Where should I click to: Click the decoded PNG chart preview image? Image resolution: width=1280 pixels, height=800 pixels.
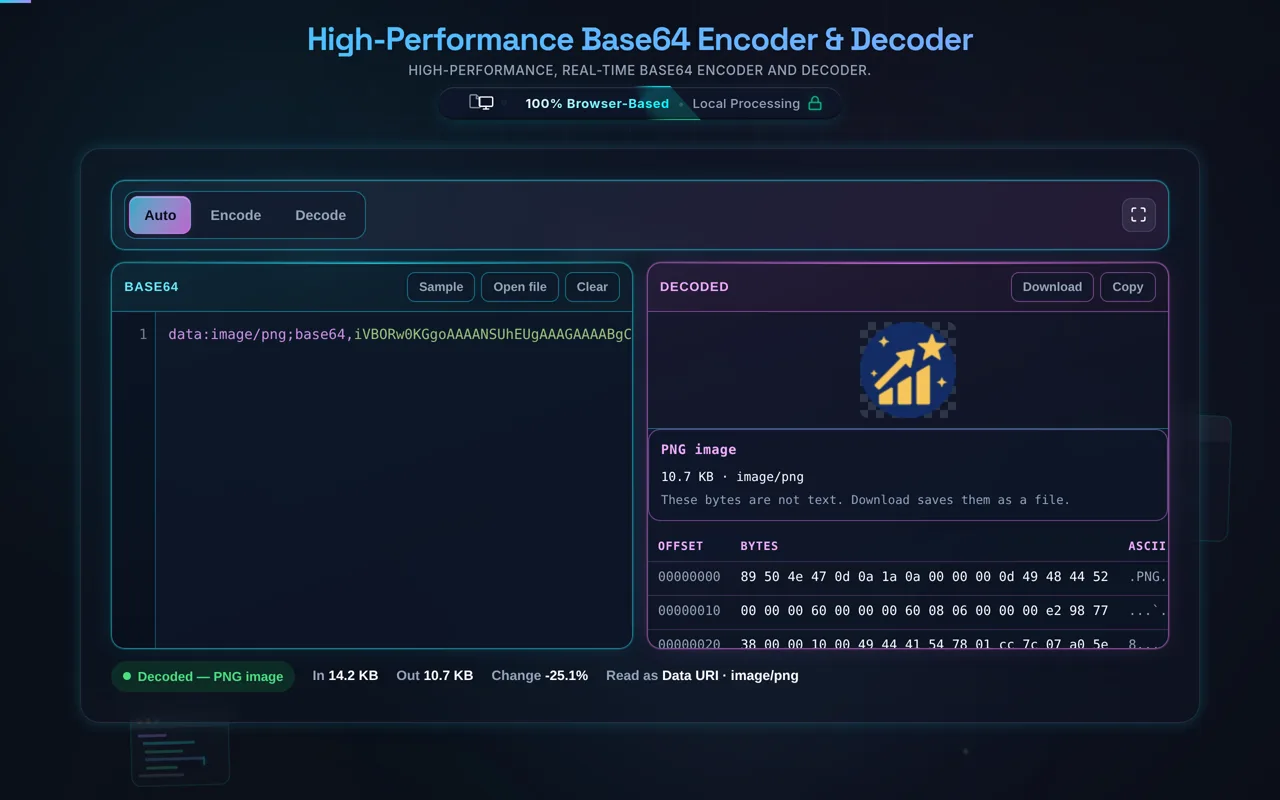point(908,370)
